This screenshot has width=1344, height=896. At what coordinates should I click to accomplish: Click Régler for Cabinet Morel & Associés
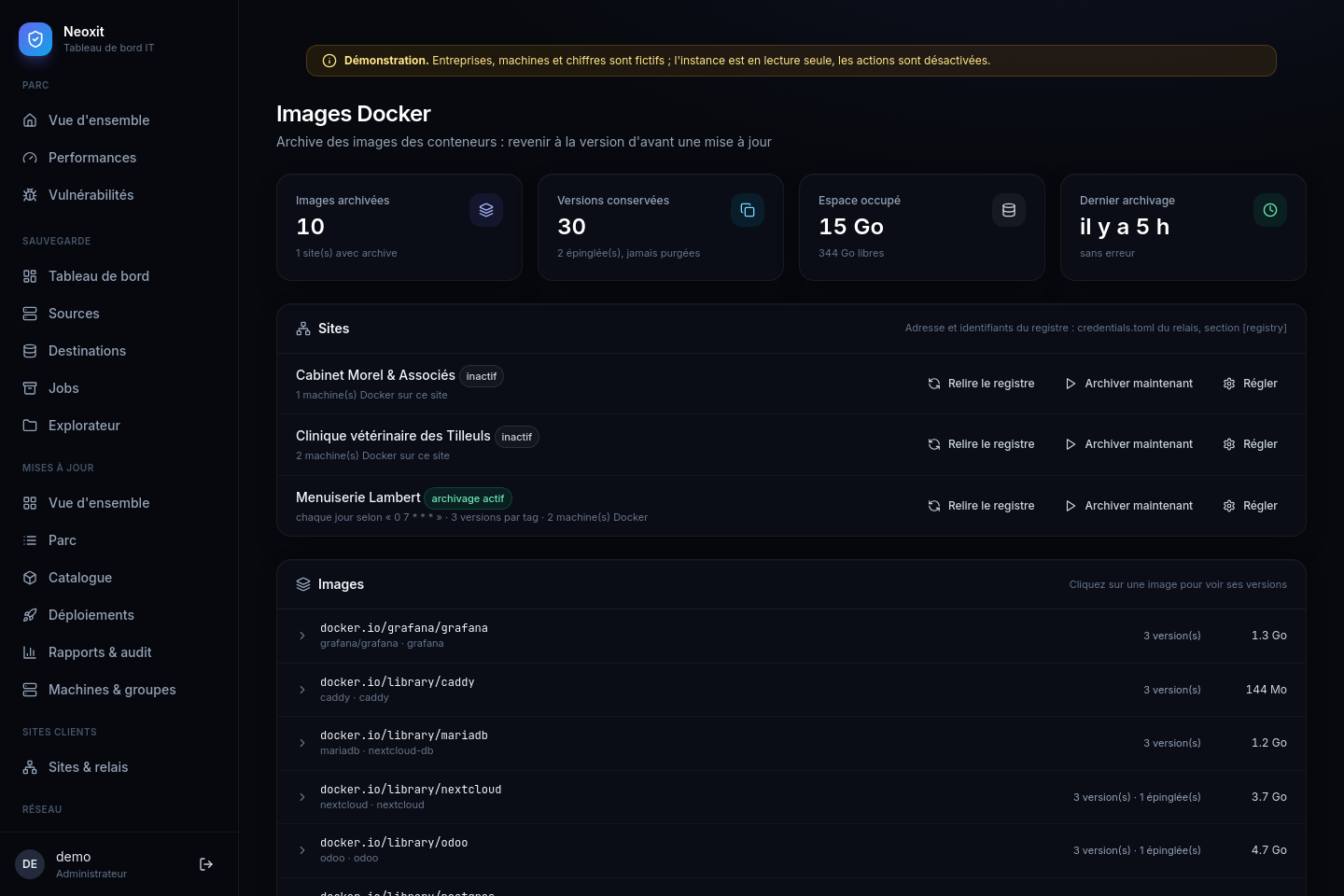[1250, 384]
